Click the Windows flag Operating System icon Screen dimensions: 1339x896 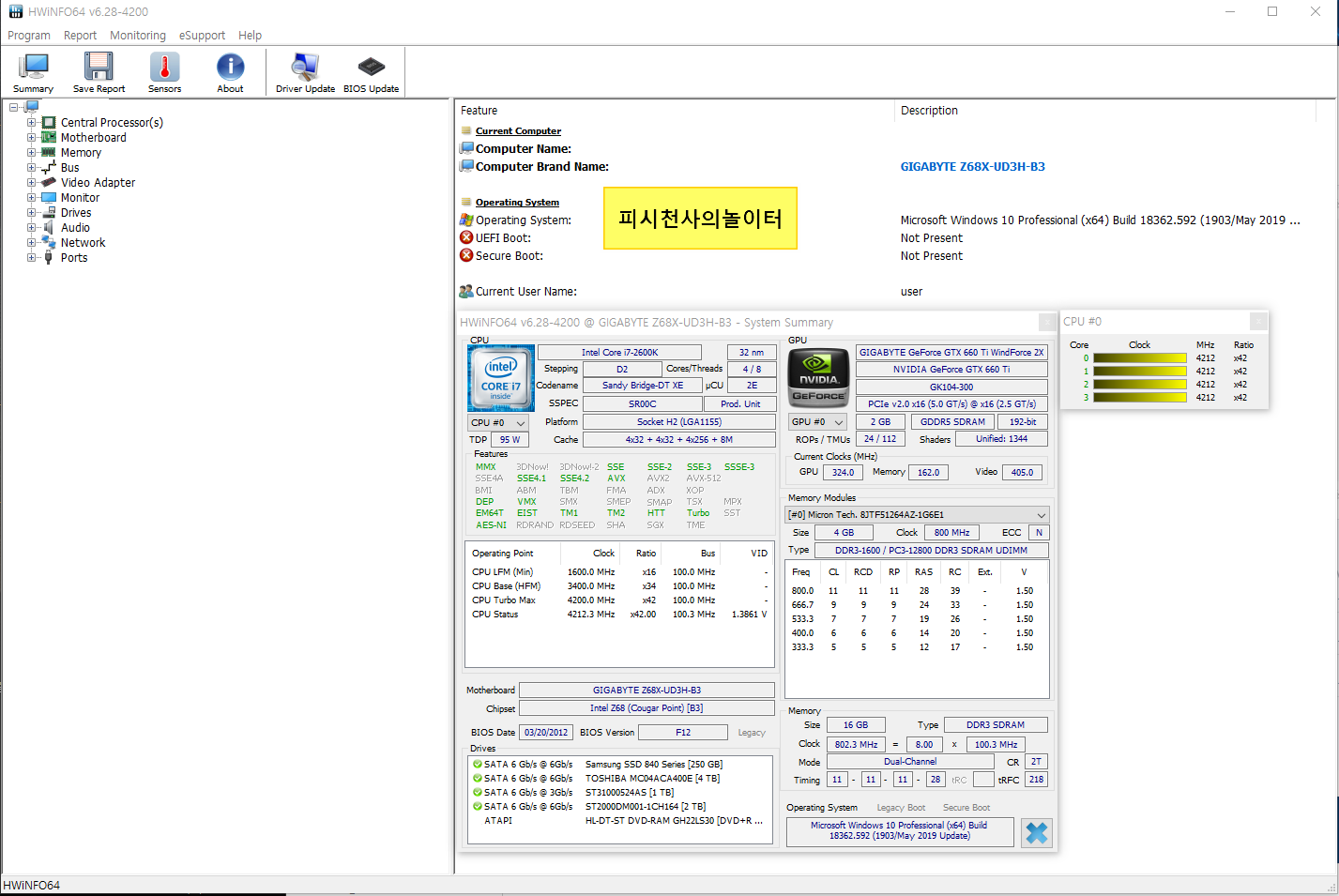click(466, 220)
